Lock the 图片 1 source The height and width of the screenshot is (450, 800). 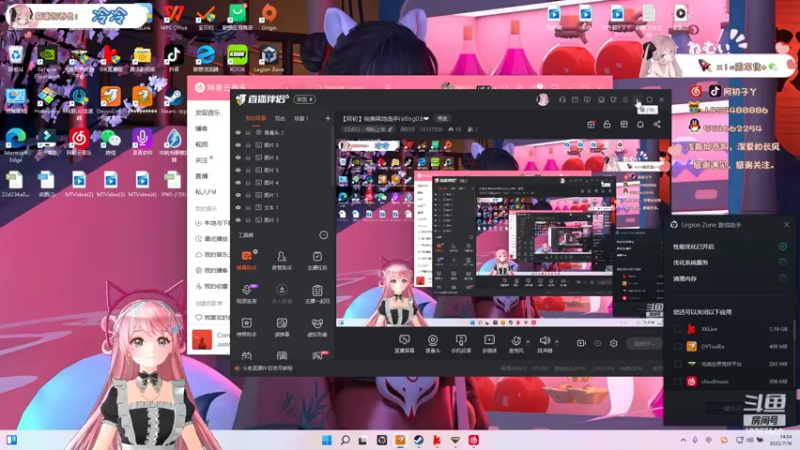[248, 195]
